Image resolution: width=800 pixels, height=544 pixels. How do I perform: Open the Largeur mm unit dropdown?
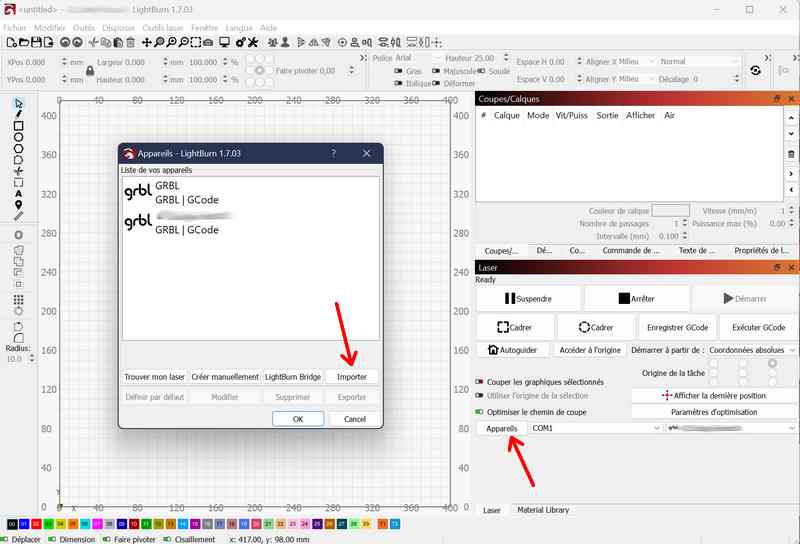pyautogui.click(x=177, y=62)
